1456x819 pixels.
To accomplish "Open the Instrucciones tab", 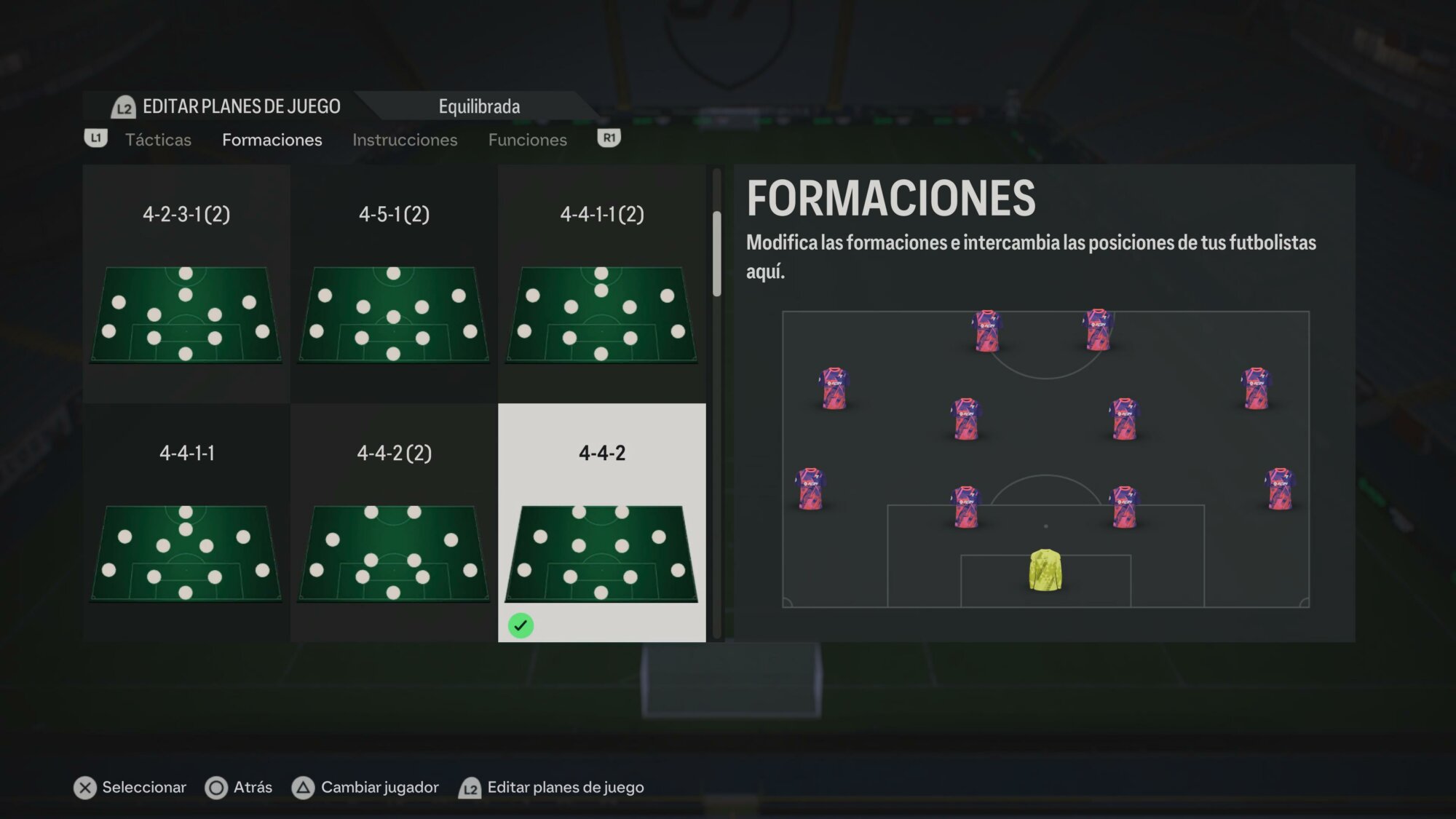I will point(405,140).
